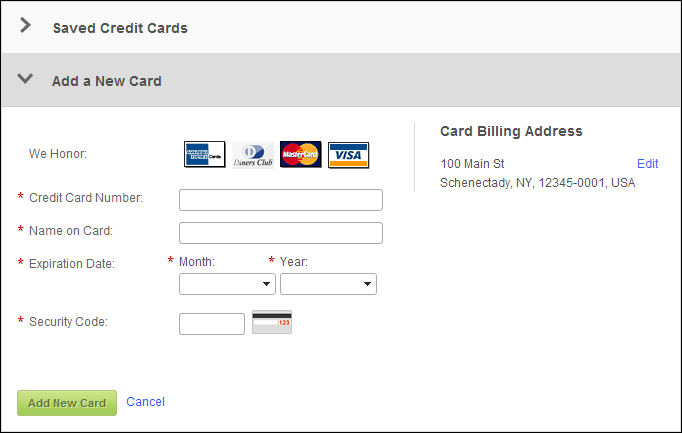Open the expiration Month dropdown
The height and width of the screenshot is (433, 682).
tap(227, 284)
